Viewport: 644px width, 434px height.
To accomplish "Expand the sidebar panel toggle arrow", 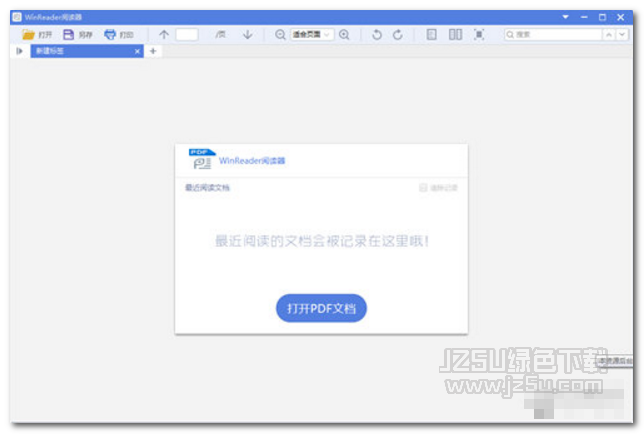I will [x=19, y=51].
